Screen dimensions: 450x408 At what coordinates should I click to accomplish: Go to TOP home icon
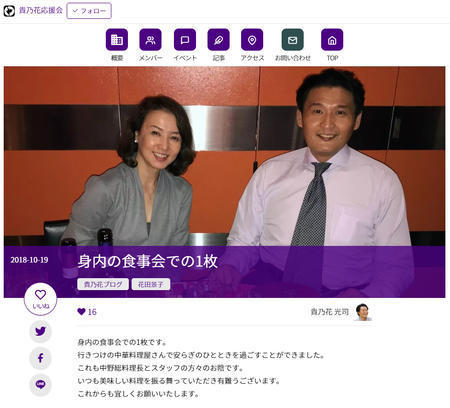(332, 40)
